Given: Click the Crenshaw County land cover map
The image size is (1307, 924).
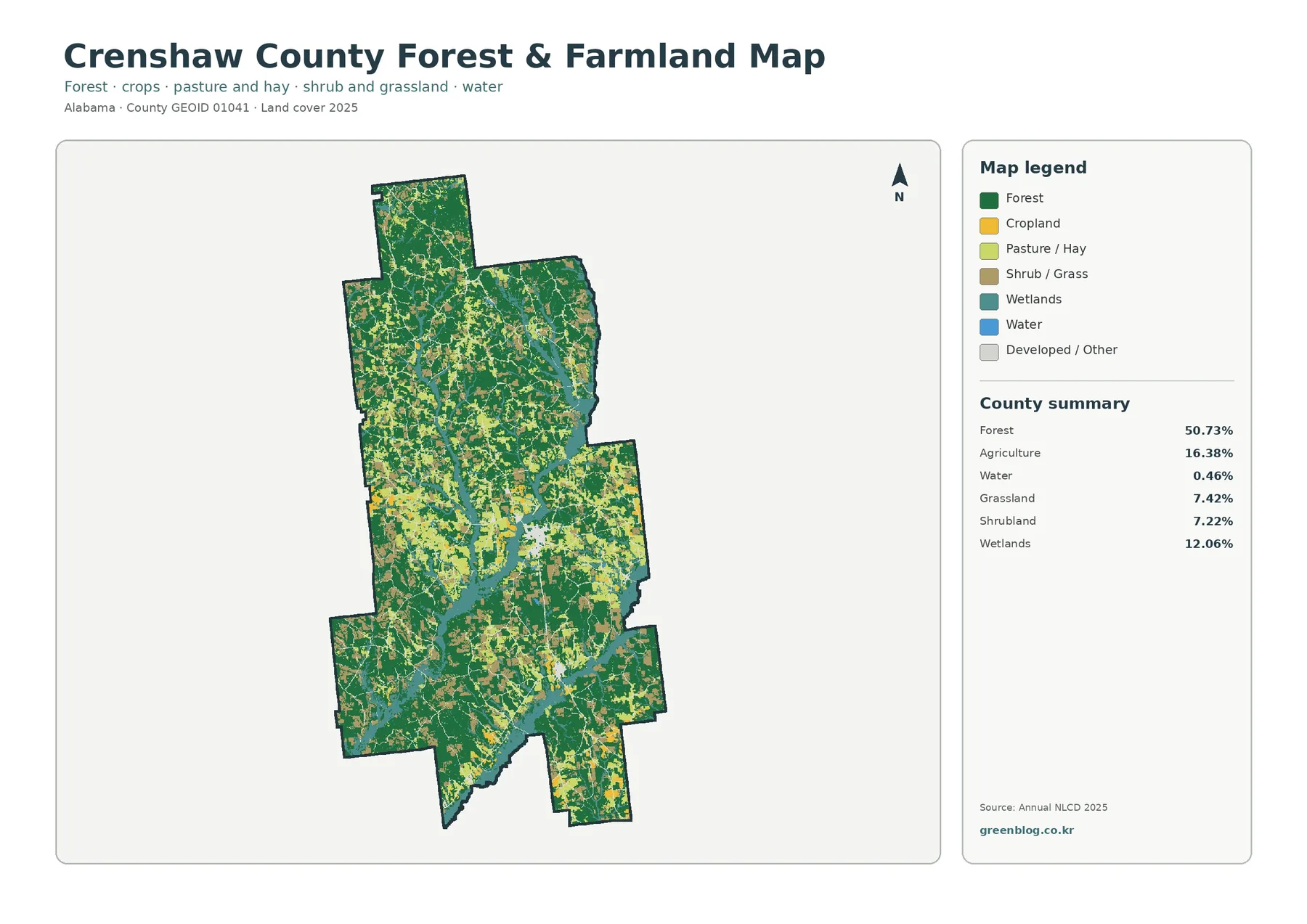Looking at the screenshot, I should point(498,502).
